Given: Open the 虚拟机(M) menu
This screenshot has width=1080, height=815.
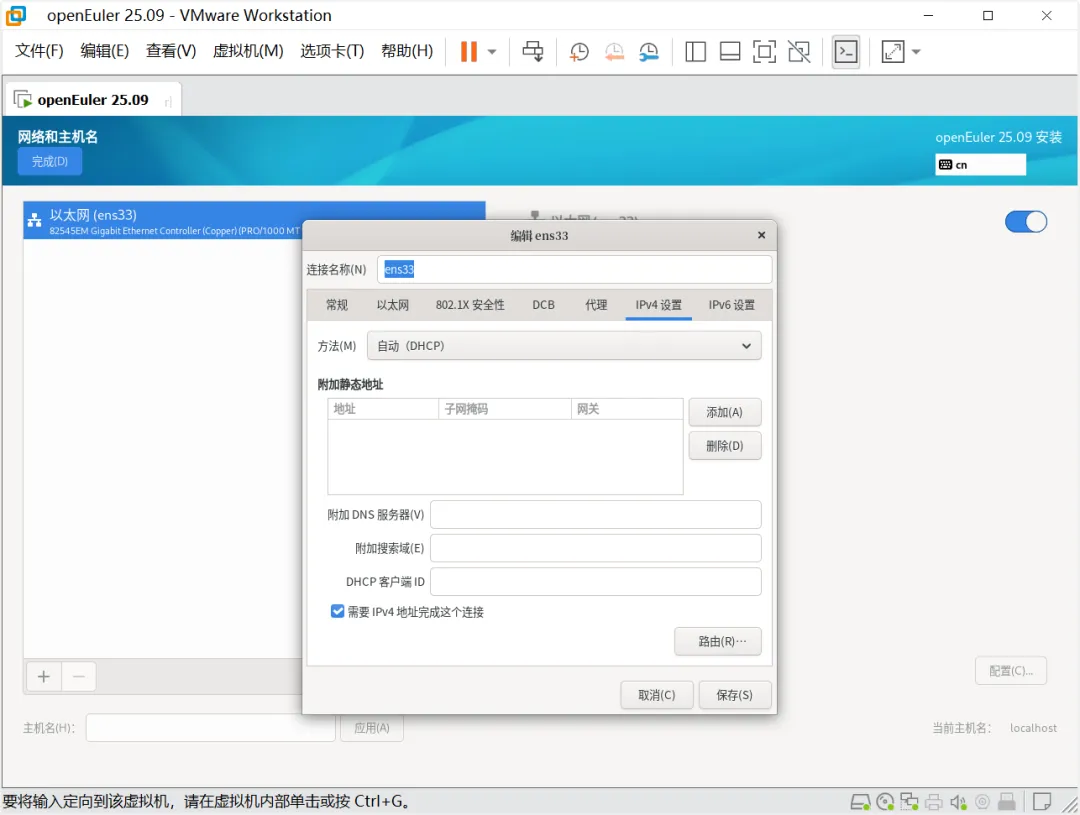Looking at the screenshot, I should click(248, 51).
